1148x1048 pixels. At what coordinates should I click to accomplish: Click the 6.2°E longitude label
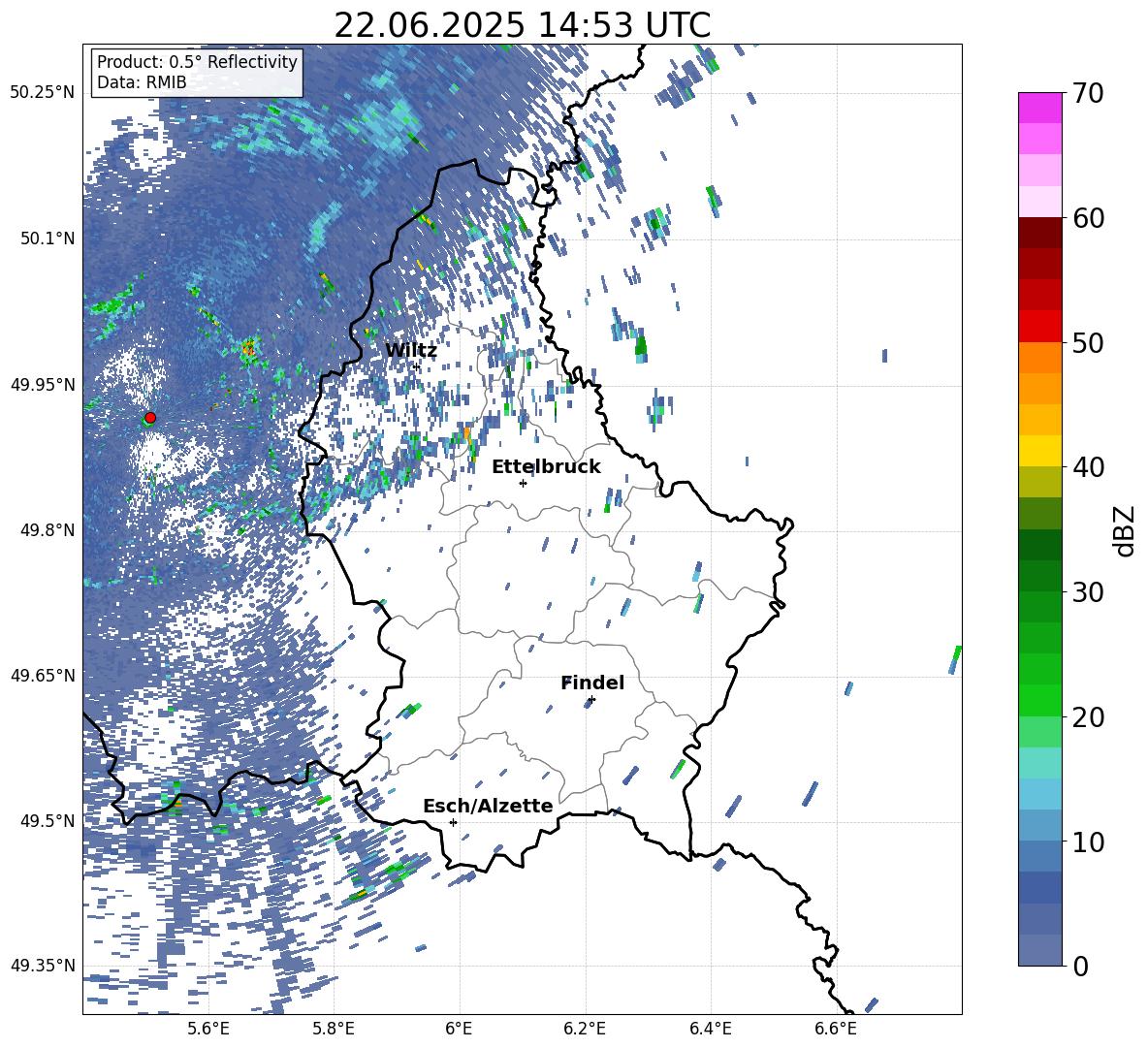point(585,1029)
